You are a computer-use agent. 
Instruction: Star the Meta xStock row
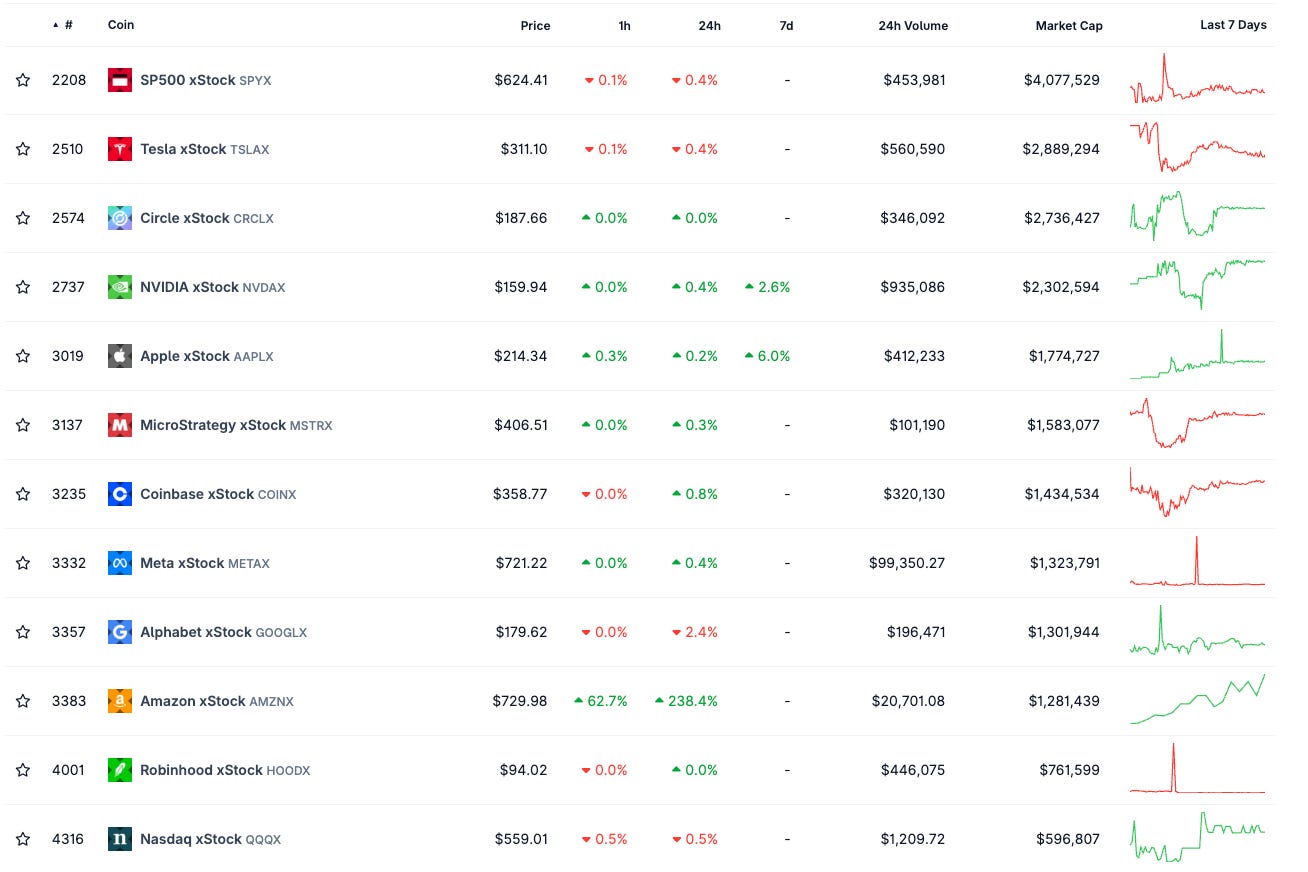click(23, 563)
